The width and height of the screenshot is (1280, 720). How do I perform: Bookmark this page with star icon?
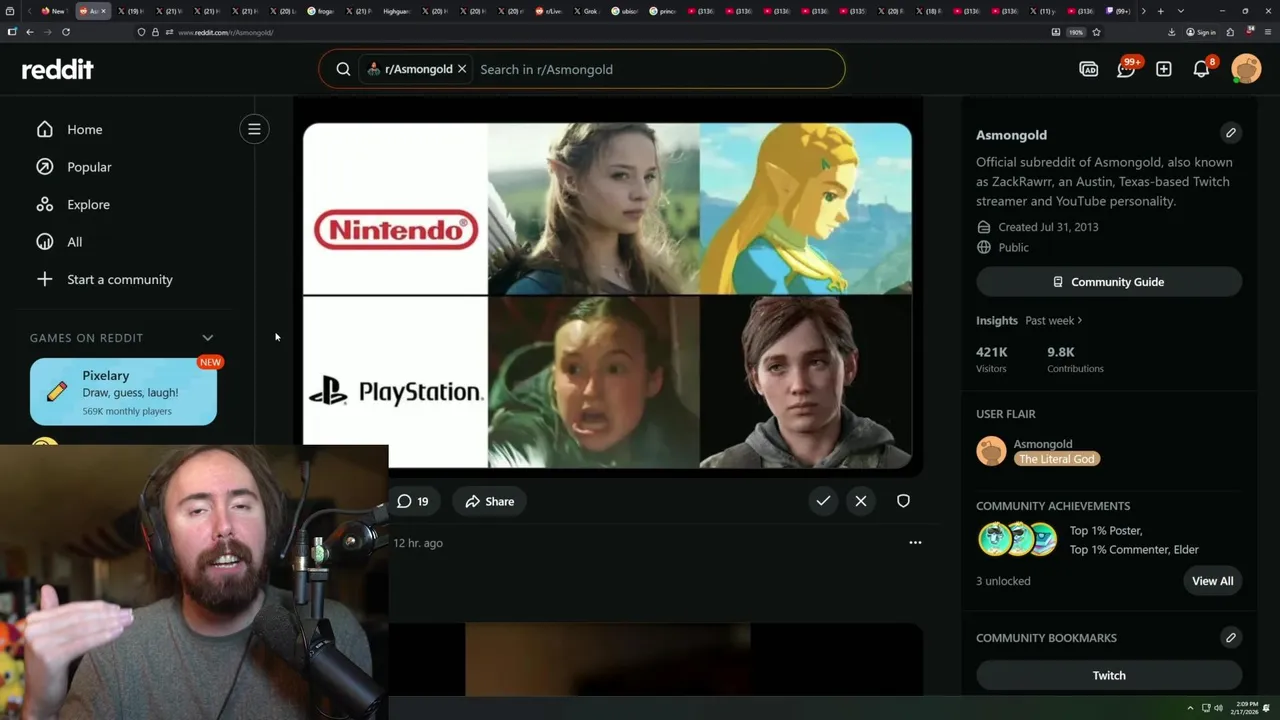tap(1096, 32)
